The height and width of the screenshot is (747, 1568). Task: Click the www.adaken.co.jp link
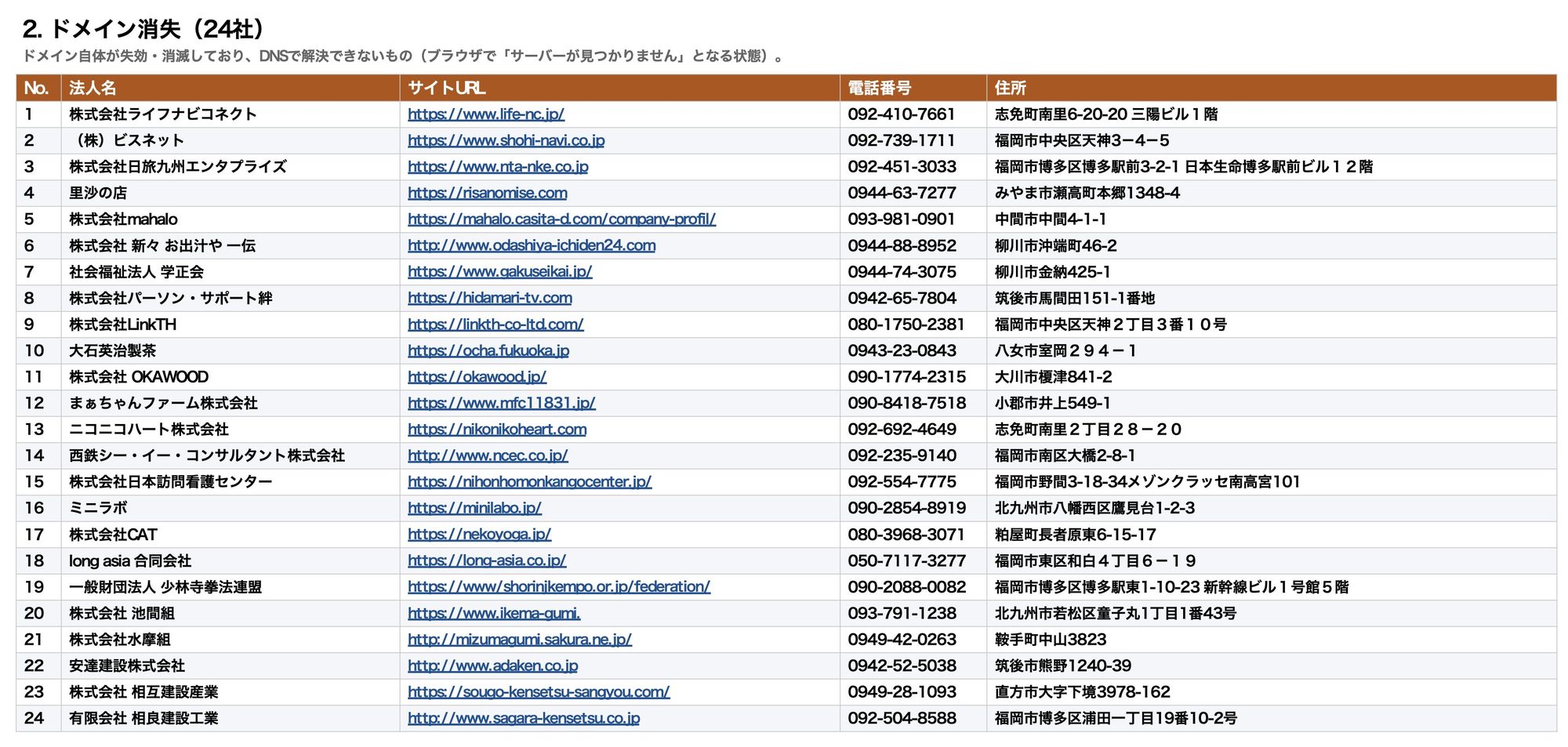pyautogui.click(x=492, y=666)
